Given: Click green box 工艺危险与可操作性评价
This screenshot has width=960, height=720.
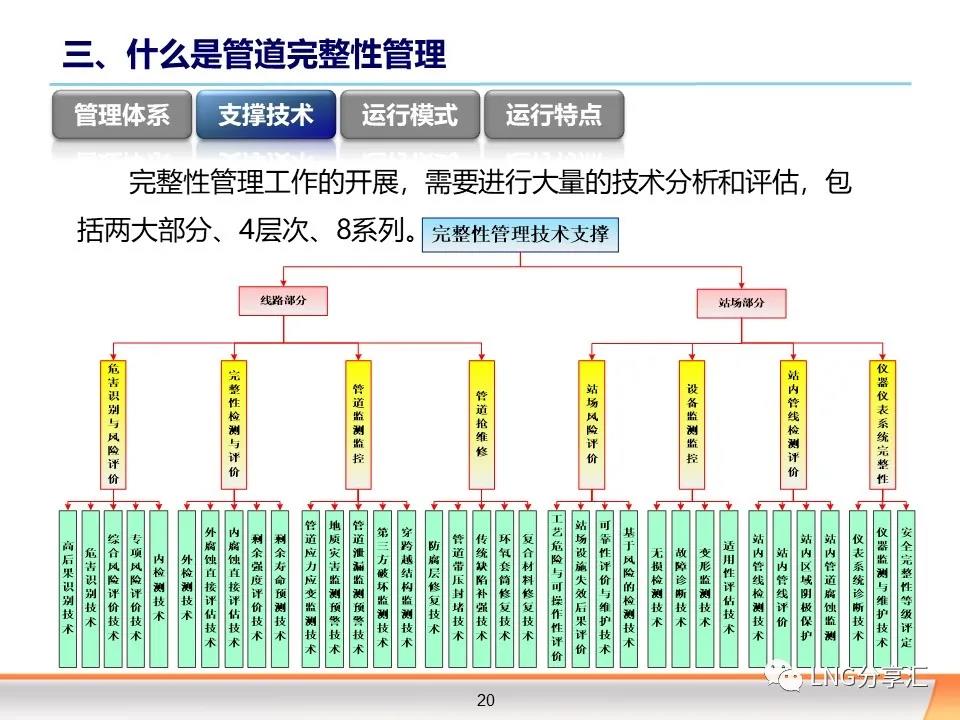Looking at the screenshot, I should [x=557, y=589].
